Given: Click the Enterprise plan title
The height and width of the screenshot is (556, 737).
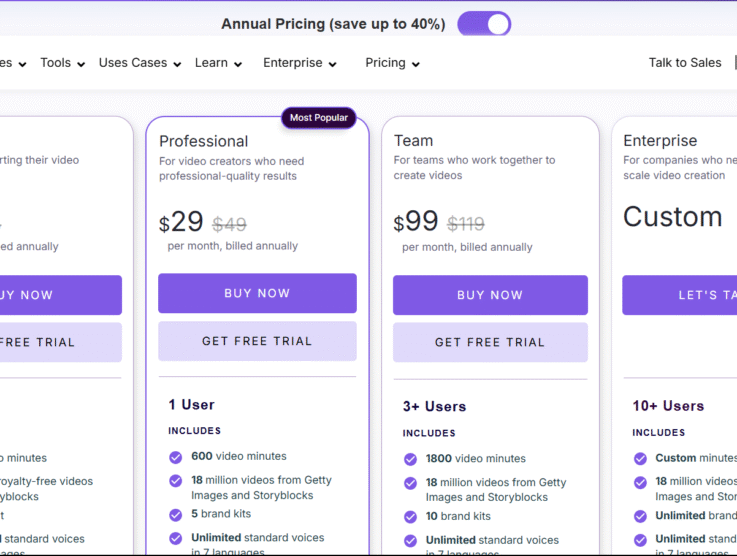Looking at the screenshot, I should pos(660,141).
